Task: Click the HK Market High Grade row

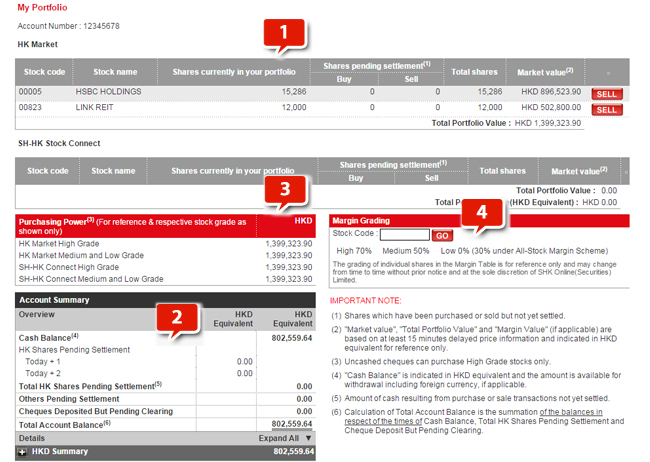Action: tap(165, 244)
